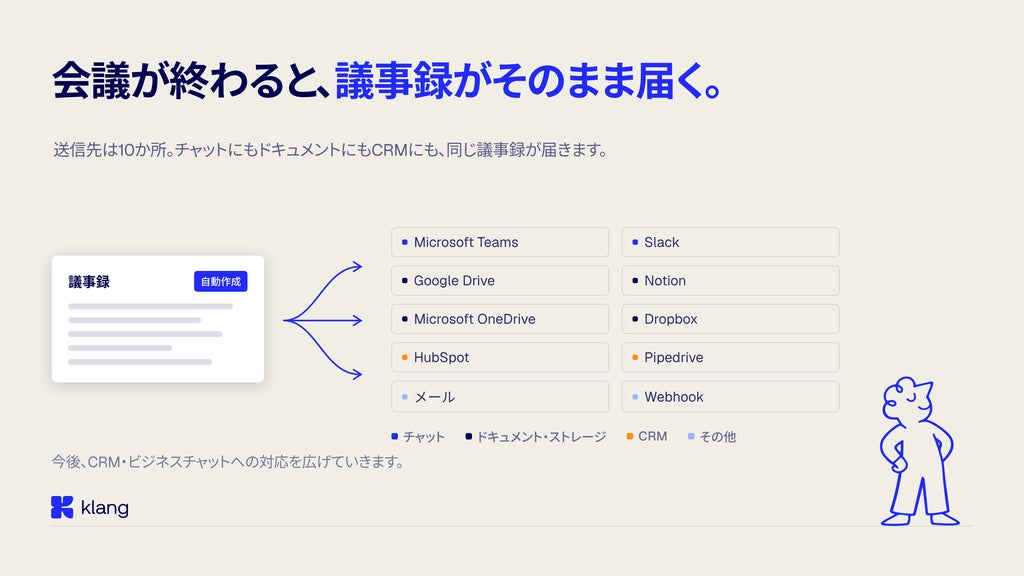
Task: Click the middle arrow pointing right
Action: point(323,320)
